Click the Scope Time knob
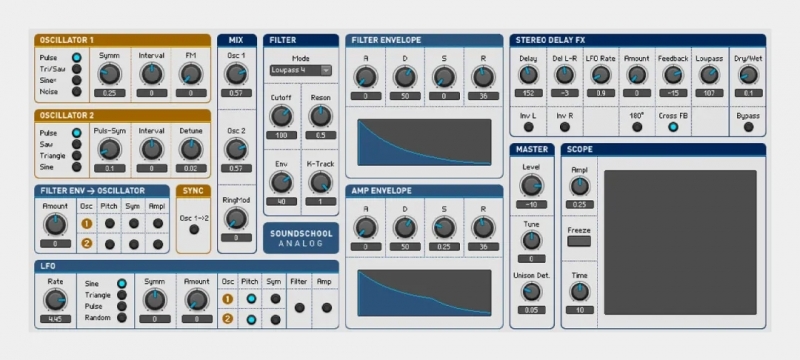 (x=579, y=292)
